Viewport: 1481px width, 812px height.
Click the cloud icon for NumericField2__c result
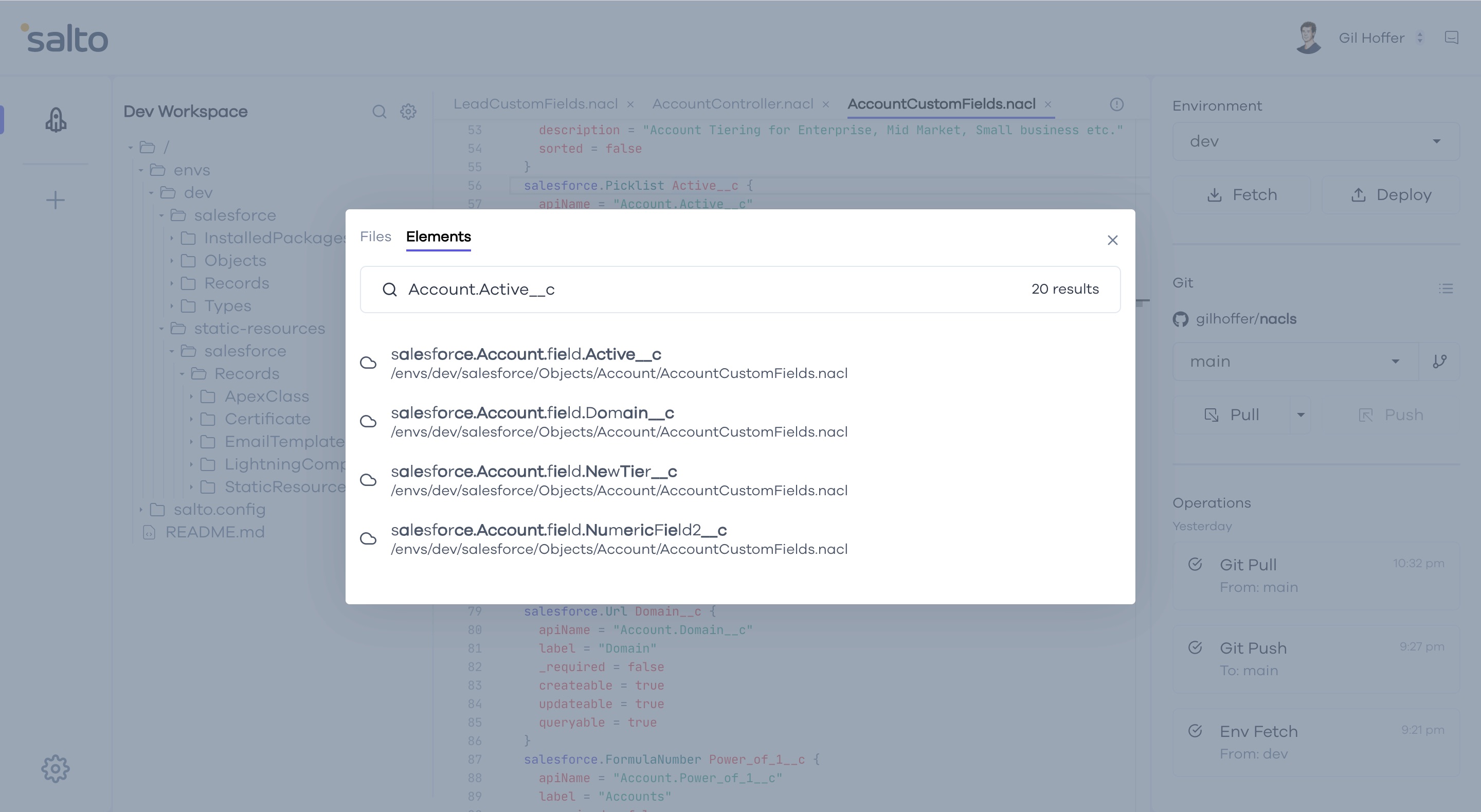pos(368,539)
